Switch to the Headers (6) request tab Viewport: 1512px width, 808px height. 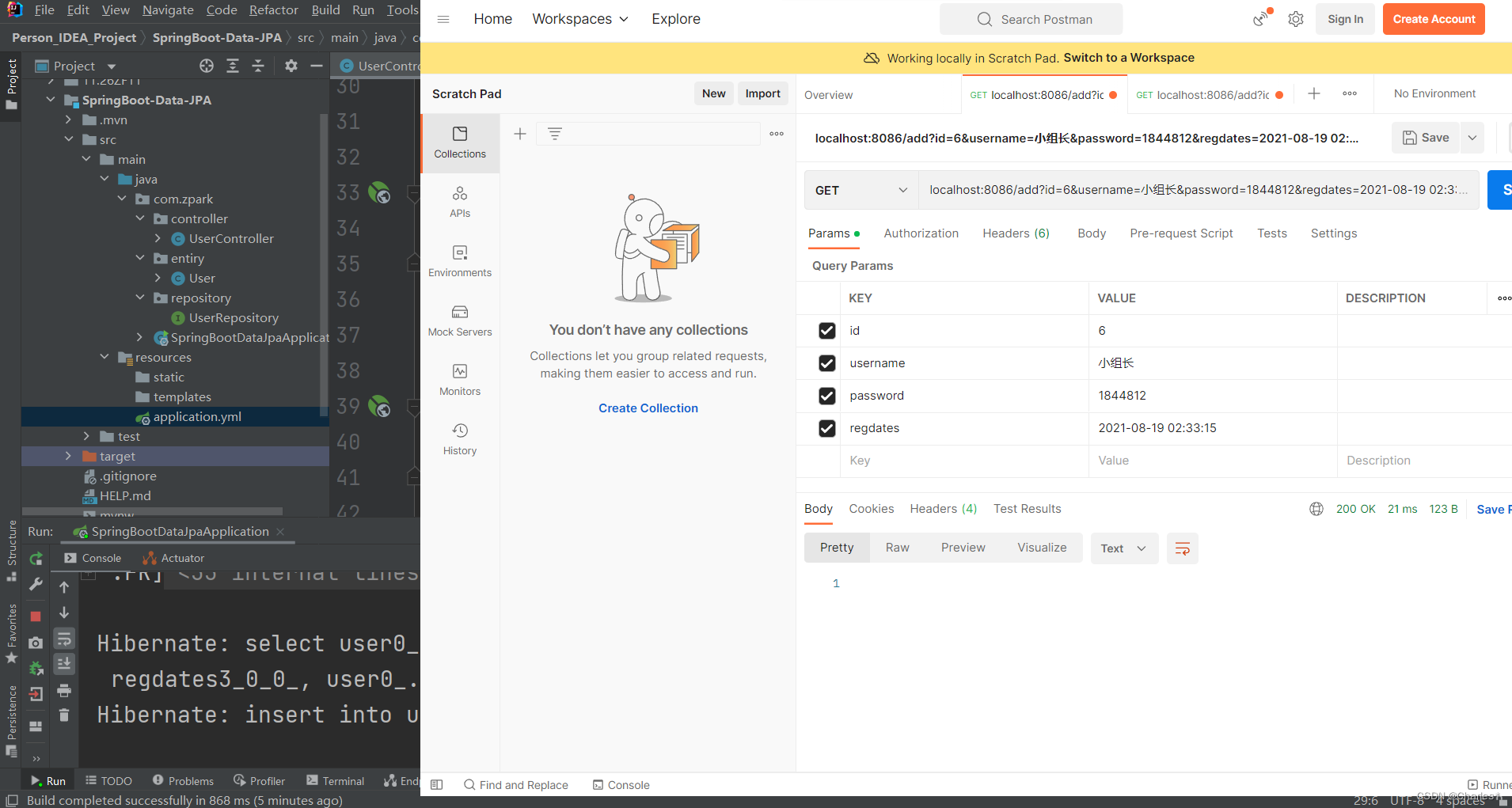coord(1016,233)
